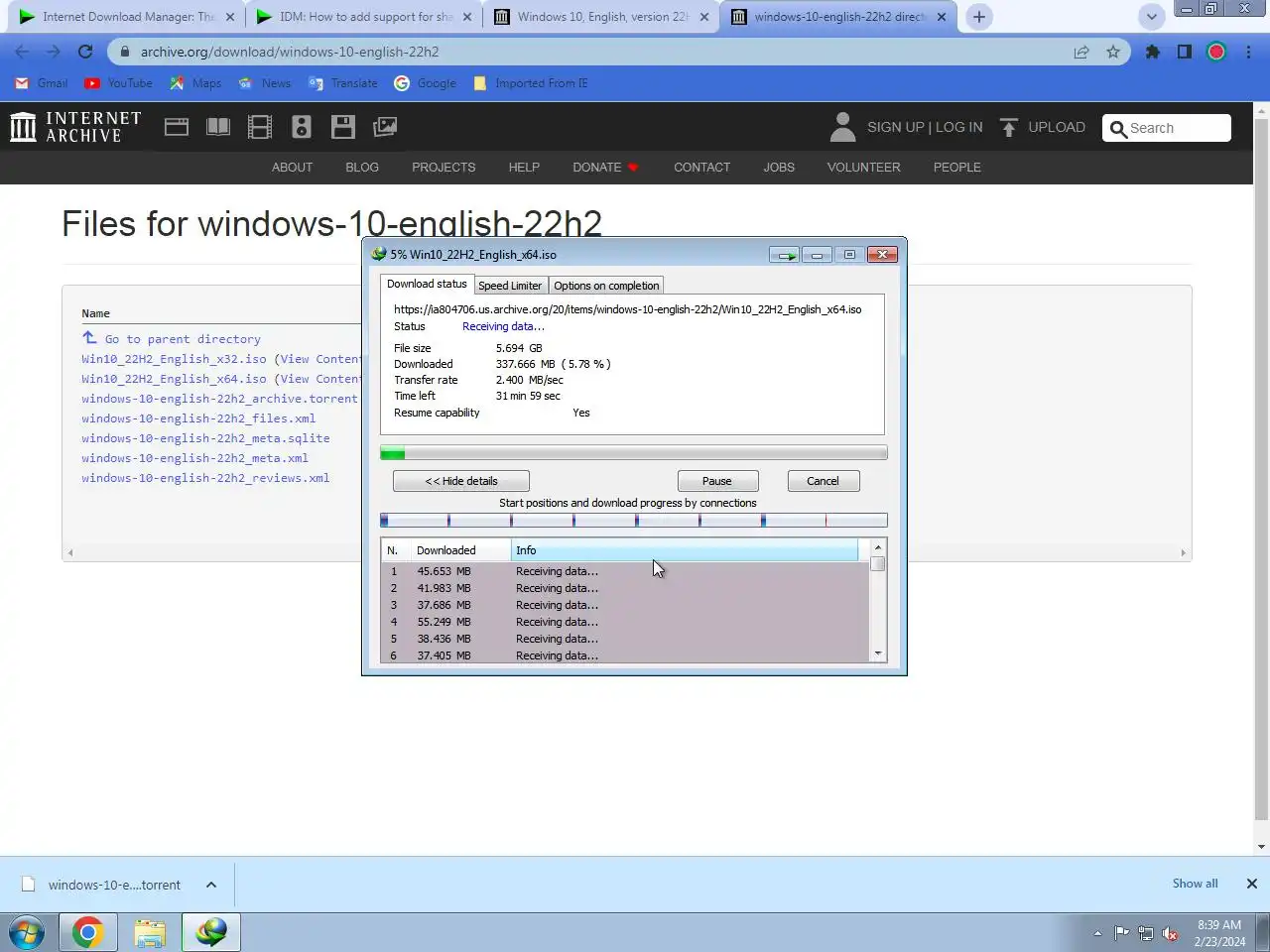Screen dimensions: 1270x952
Task: Switch to Windows 10, English, version 22H tab
Action: tap(601, 17)
